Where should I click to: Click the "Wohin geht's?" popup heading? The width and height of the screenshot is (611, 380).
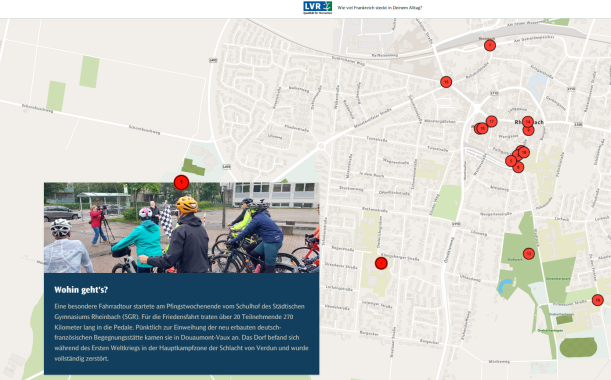(x=81, y=290)
